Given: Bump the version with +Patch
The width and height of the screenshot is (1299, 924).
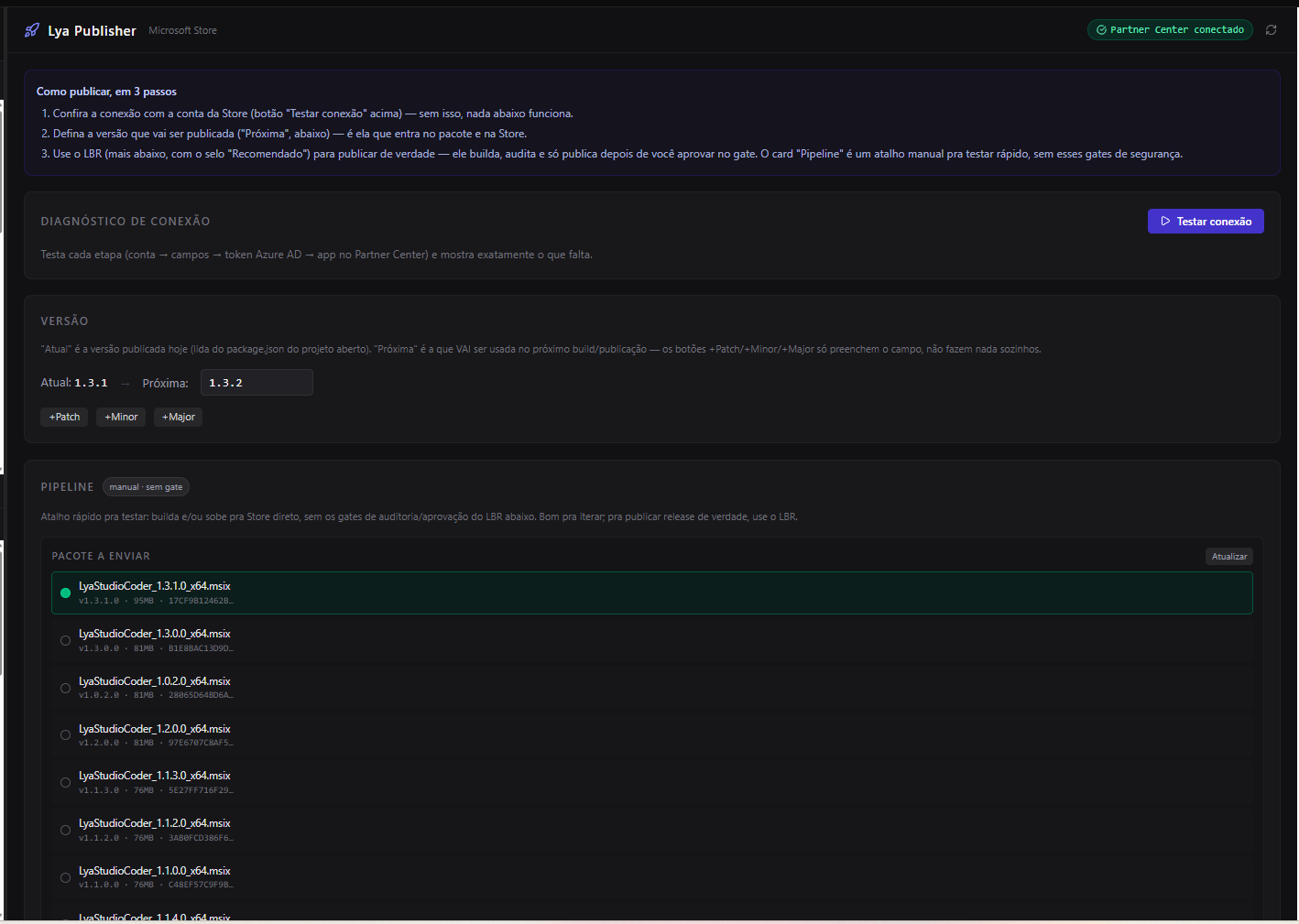Looking at the screenshot, I should pos(64,417).
